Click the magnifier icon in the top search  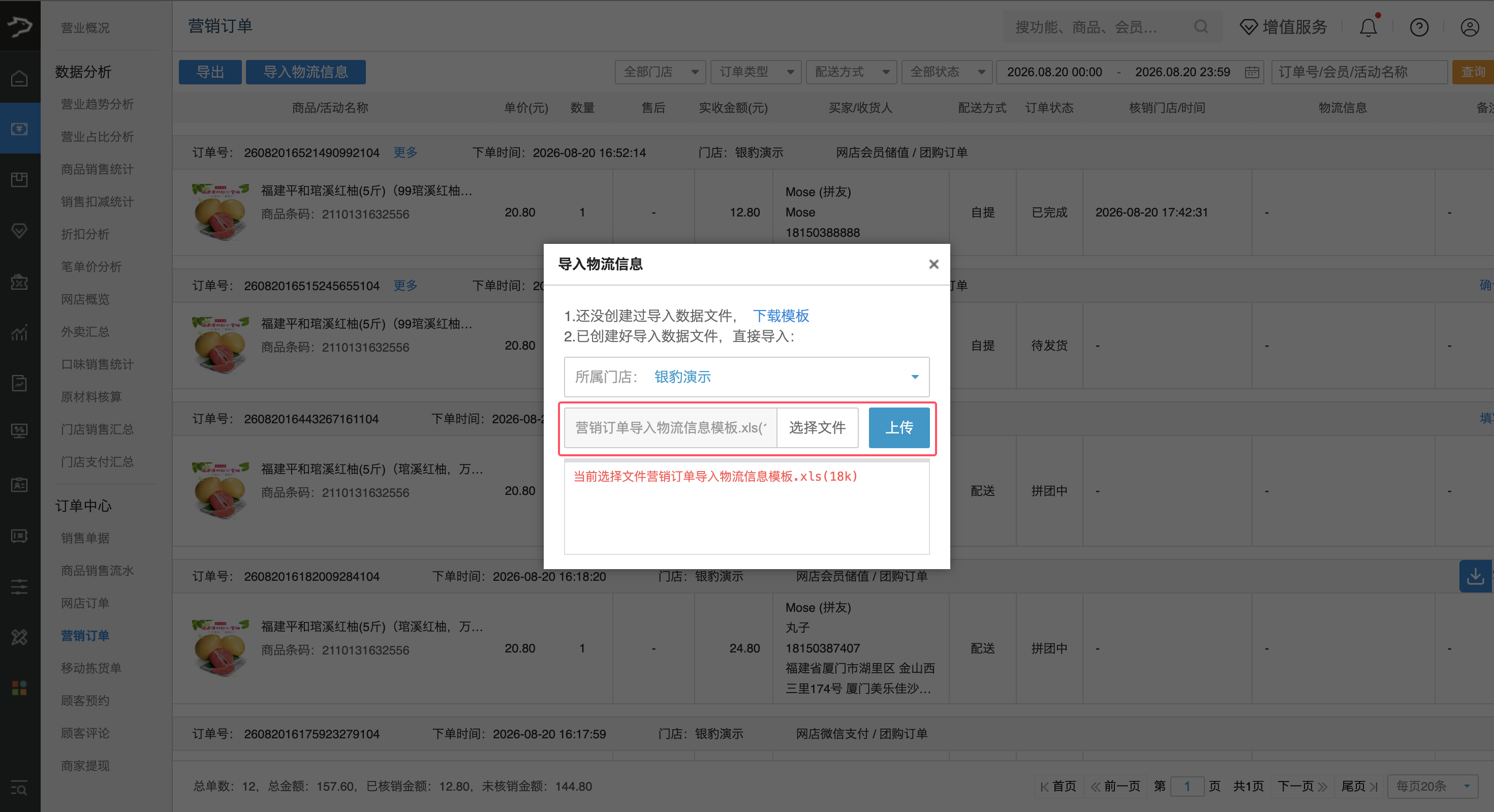[1201, 27]
